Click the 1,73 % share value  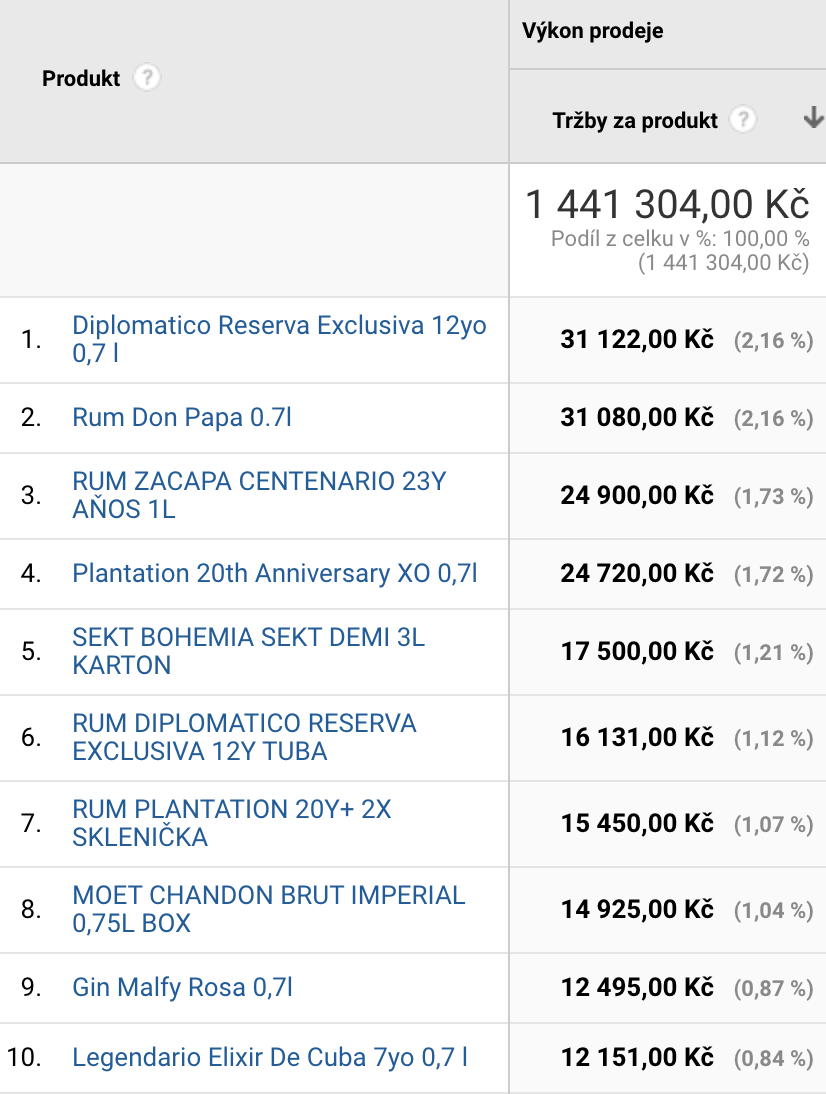pos(773,496)
